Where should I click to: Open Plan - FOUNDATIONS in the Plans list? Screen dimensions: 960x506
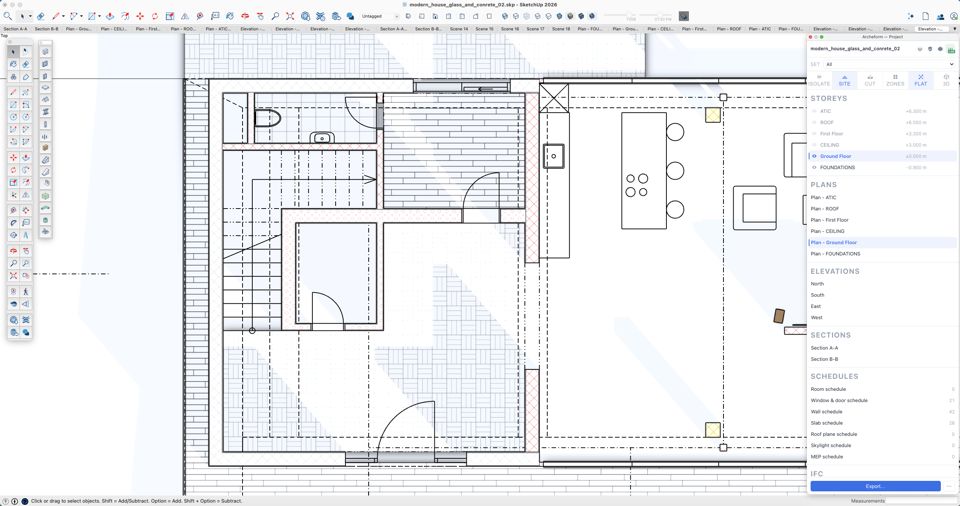click(x=836, y=254)
